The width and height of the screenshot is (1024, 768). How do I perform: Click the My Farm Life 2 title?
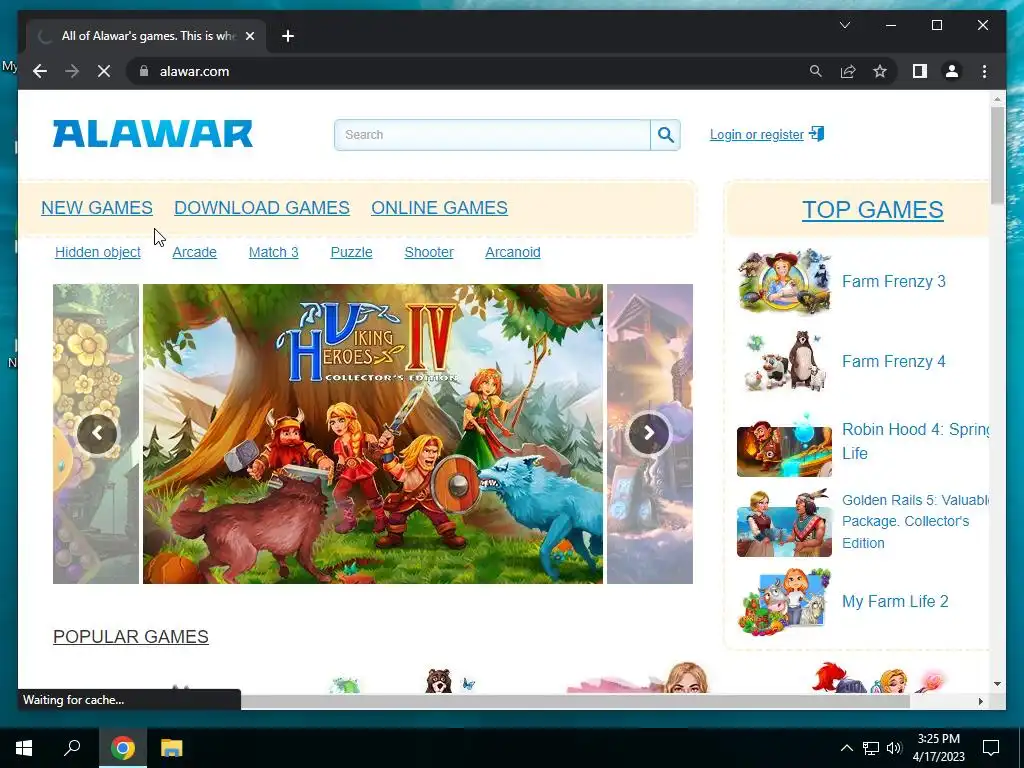pos(895,601)
